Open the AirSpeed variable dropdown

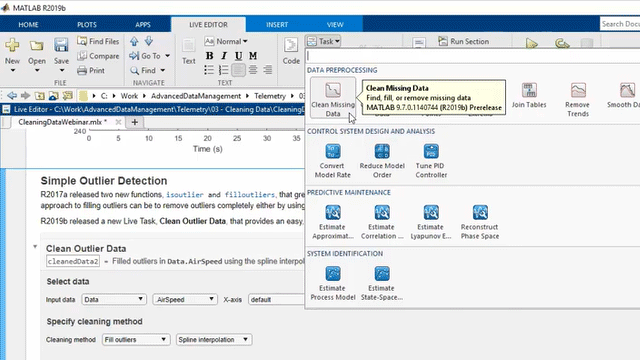click(185, 299)
